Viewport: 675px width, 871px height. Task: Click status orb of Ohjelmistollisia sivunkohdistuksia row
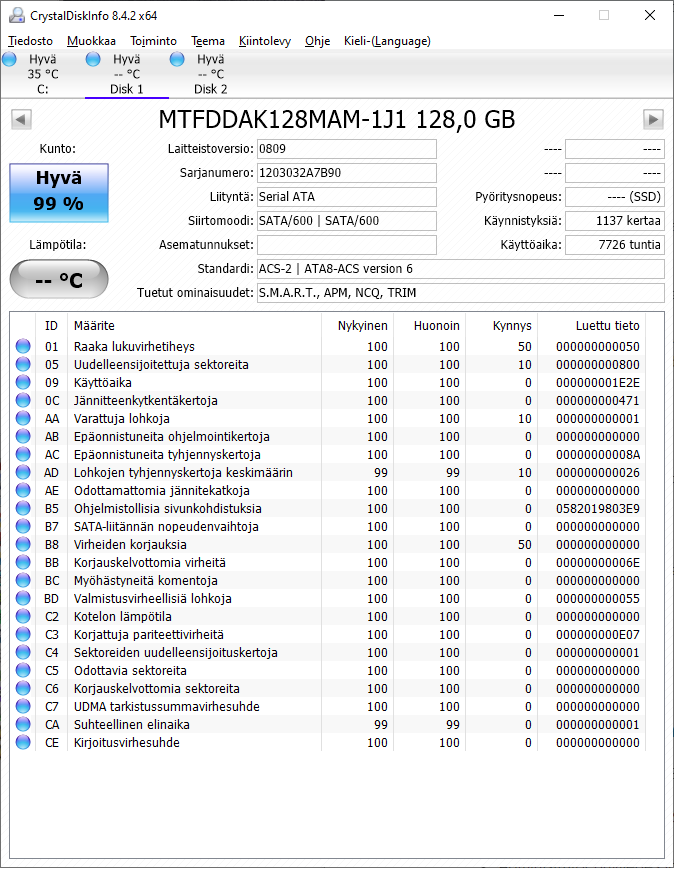pos(23,508)
